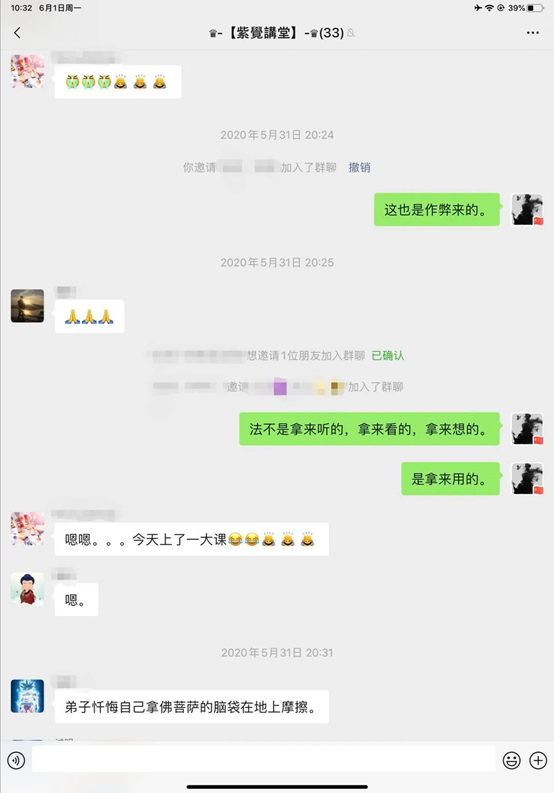Tap the back arrow in chat header
The height and width of the screenshot is (793, 554).
[x=17, y=33]
